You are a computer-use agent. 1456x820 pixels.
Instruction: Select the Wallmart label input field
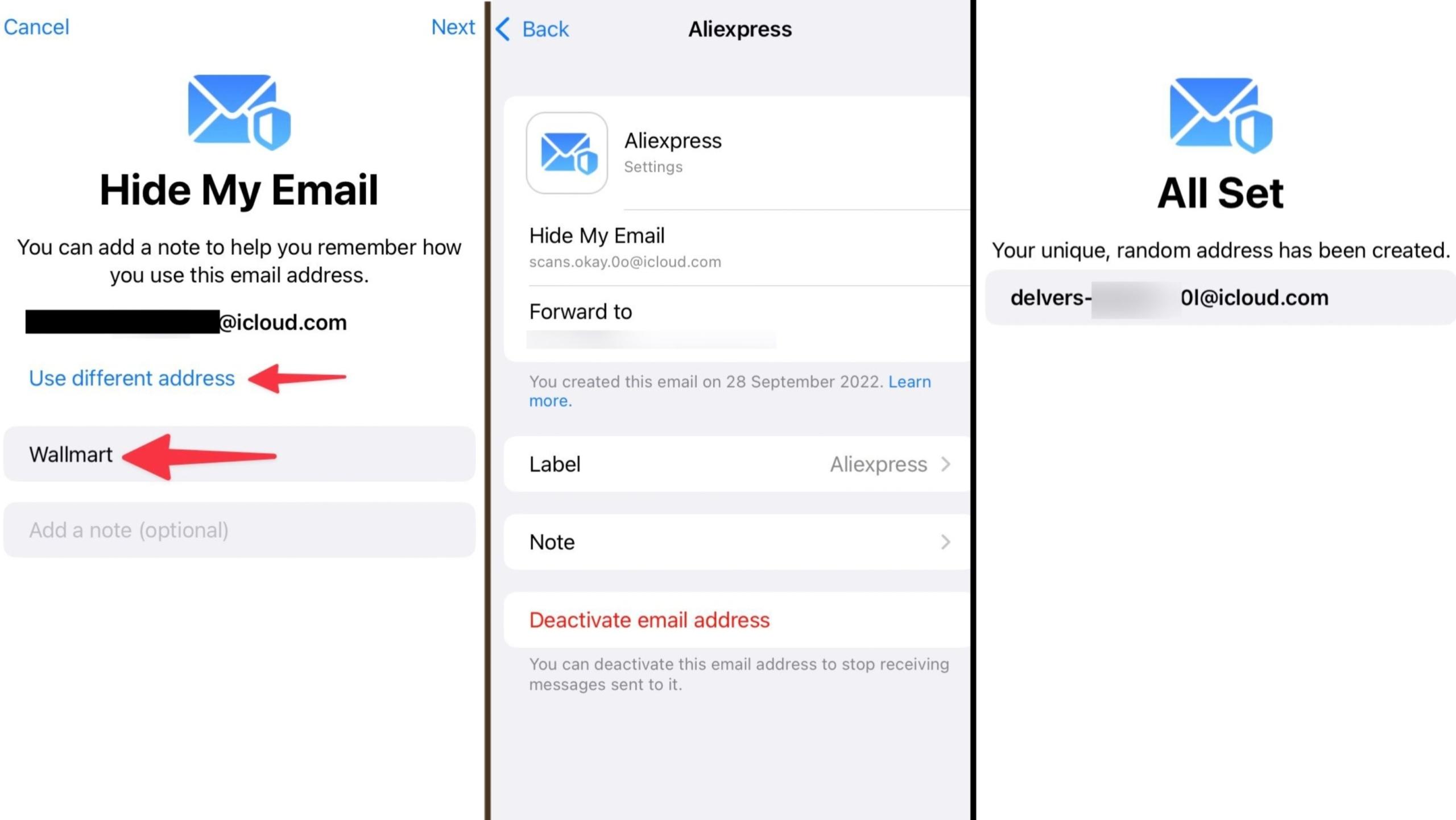click(240, 454)
